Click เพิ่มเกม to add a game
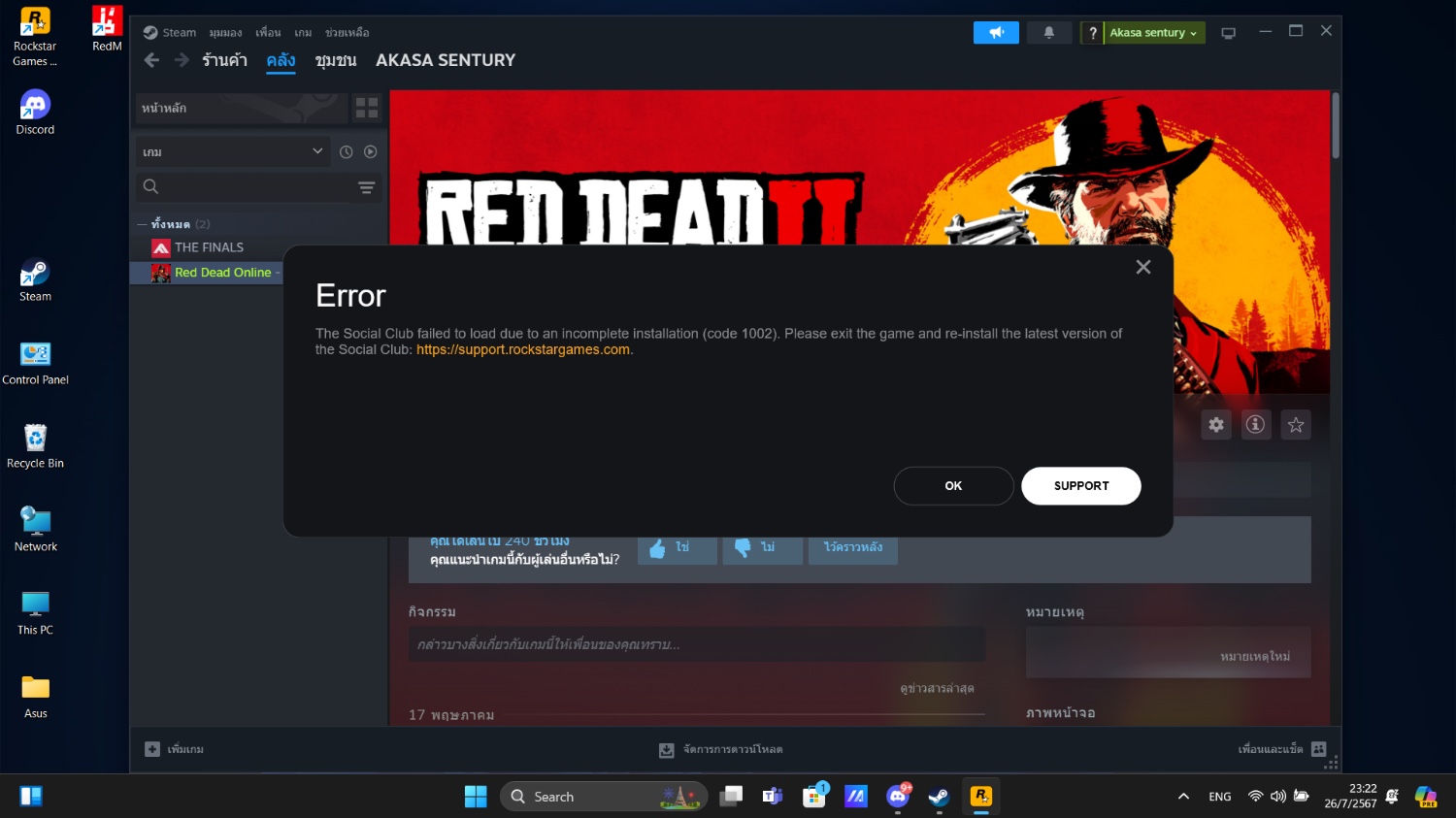The image size is (1456, 818). (x=174, y=749)
